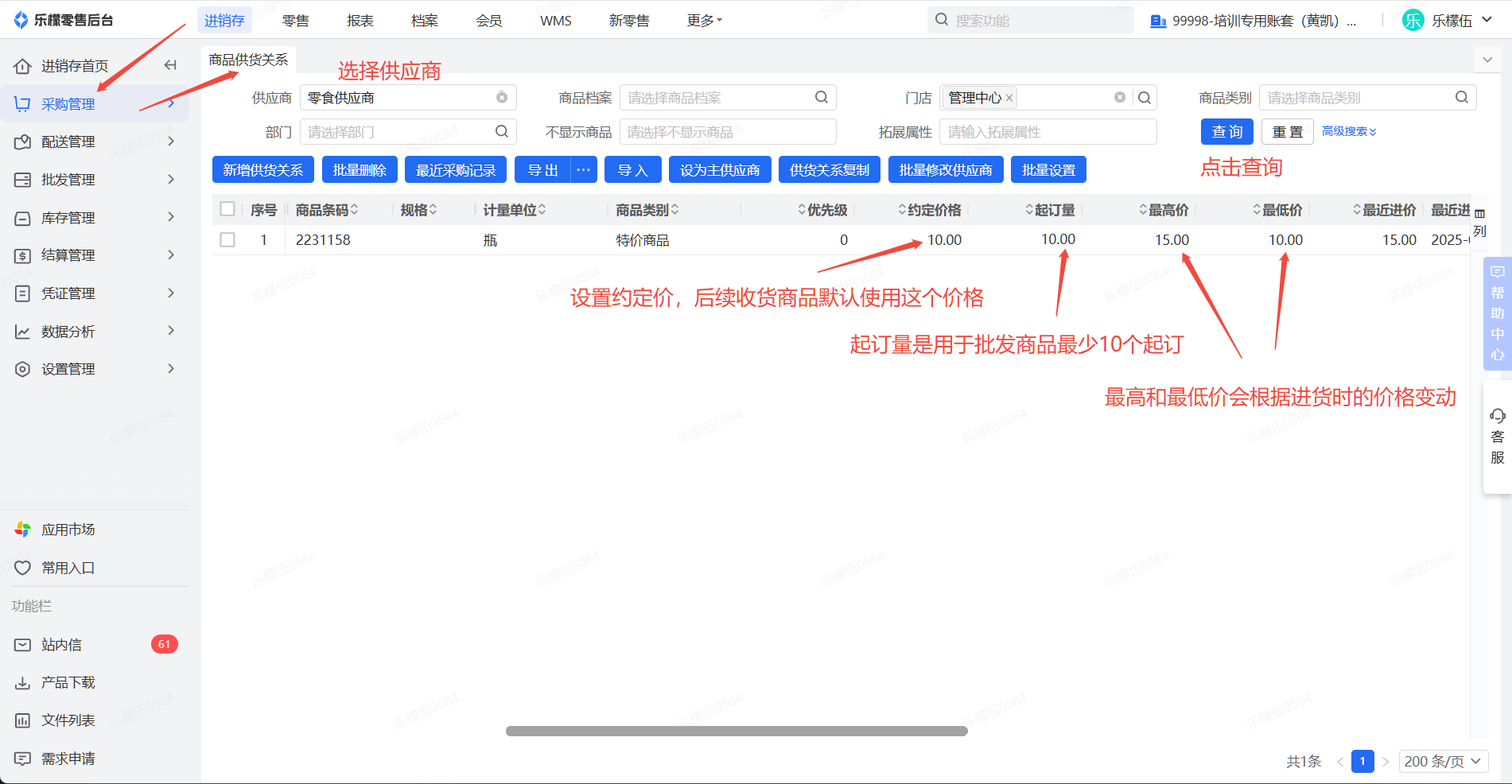Click the 常用入口 heart icon

tap(23, 568)
